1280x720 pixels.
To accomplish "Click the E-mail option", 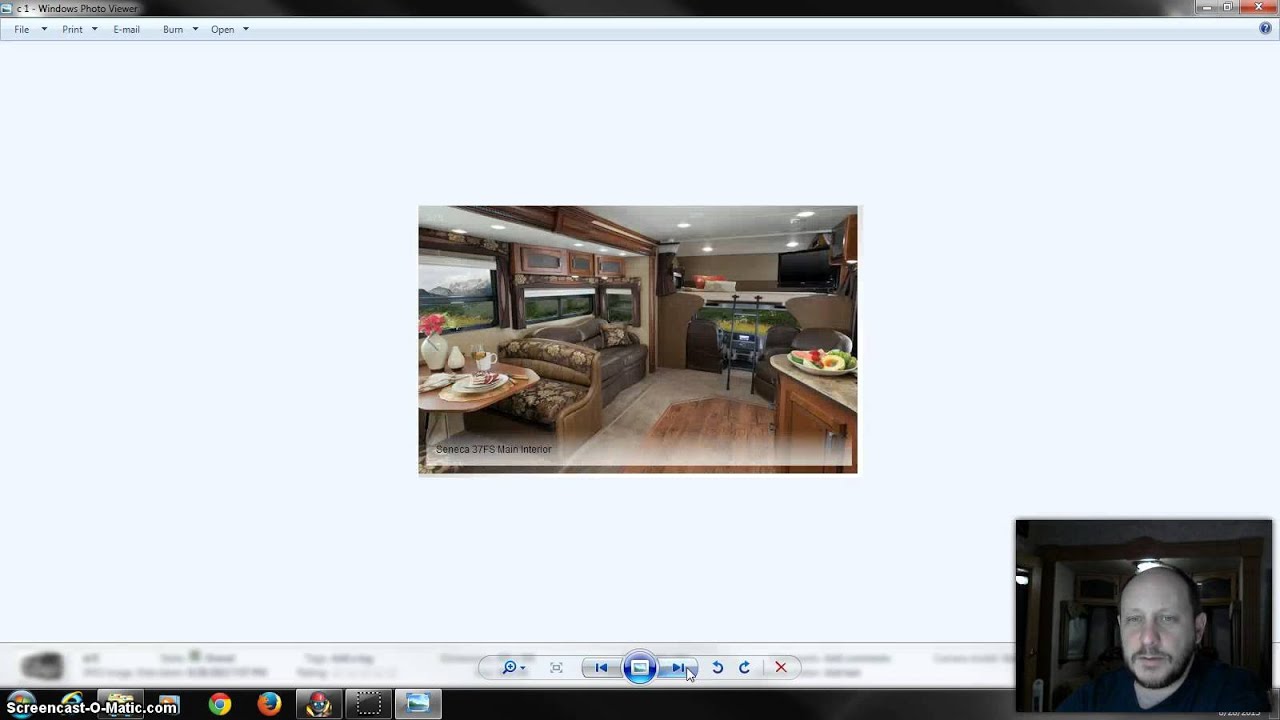I will (126, 30).
